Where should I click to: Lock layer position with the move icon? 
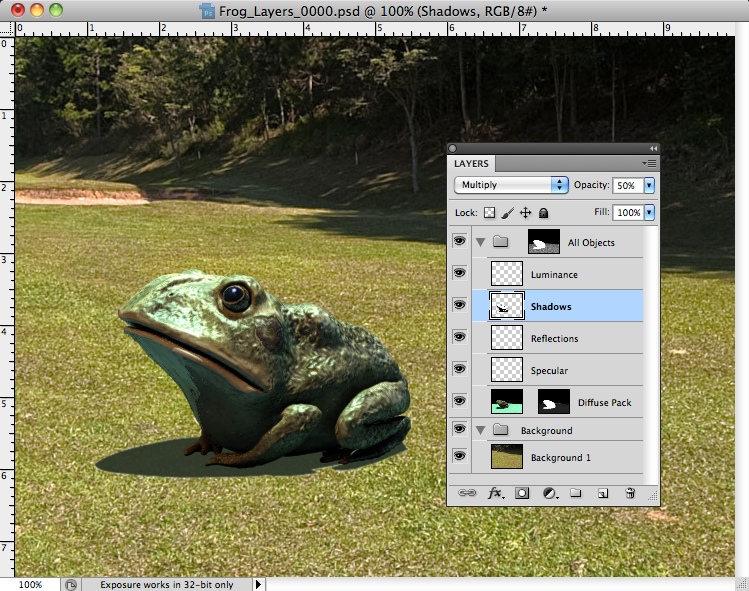coord(526,213)
